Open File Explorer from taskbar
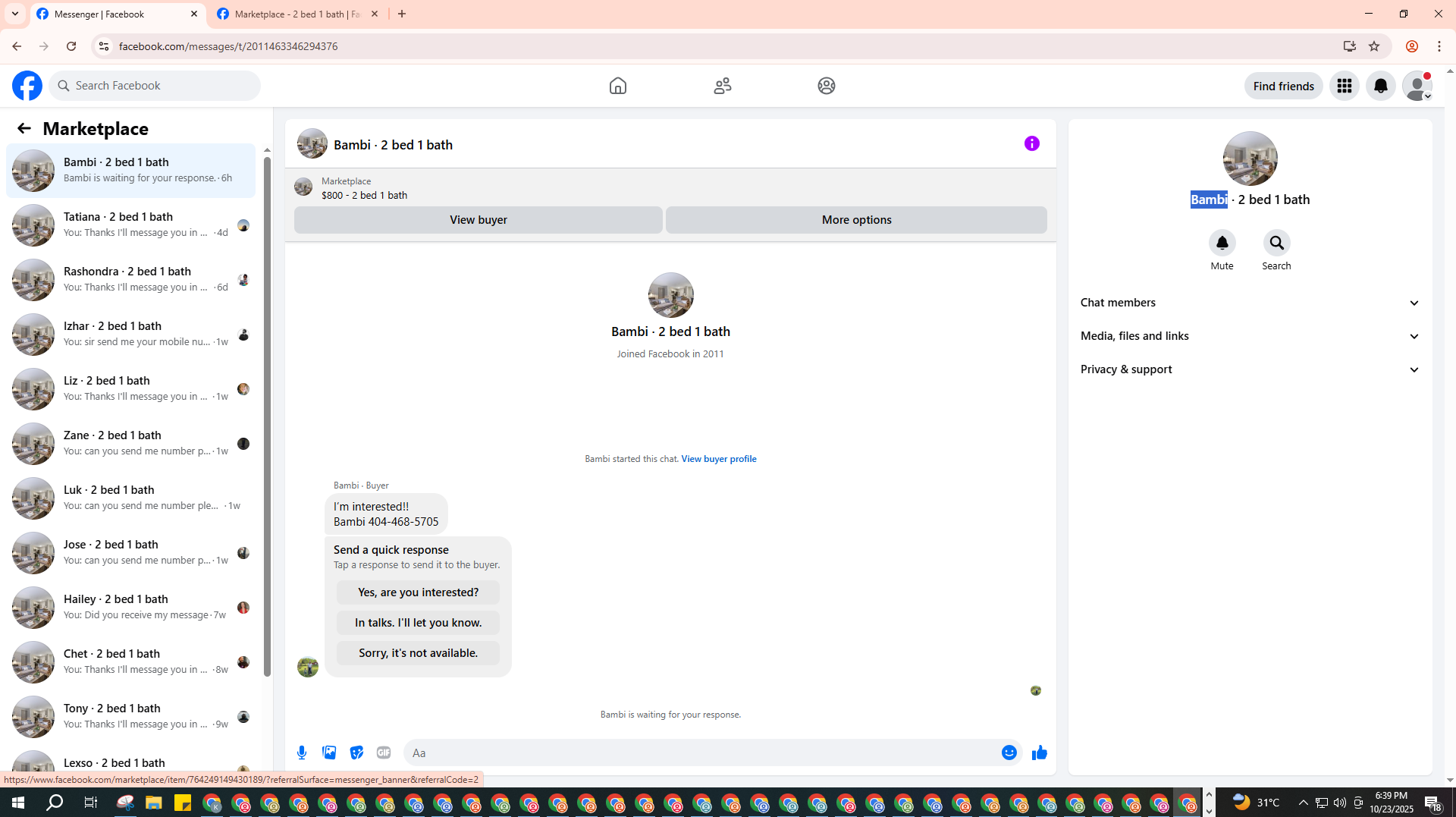This screenshot has height=817, width=1456. pos(154,803)
